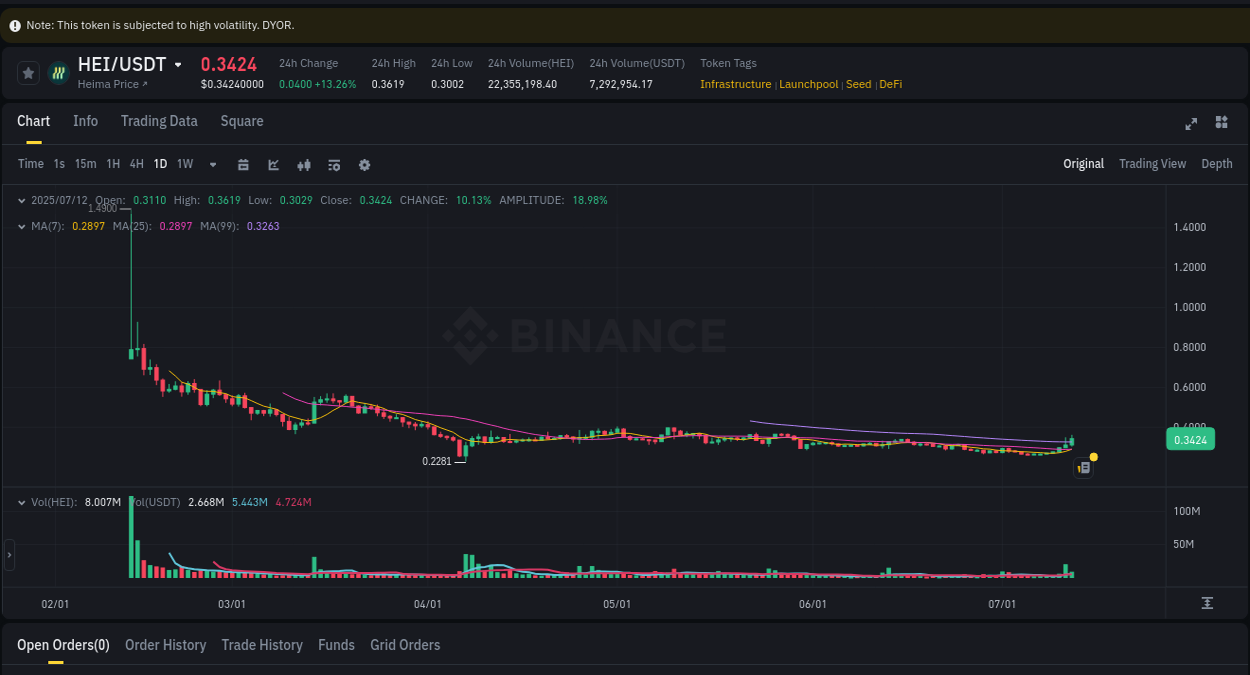The height and width of the screenshot is (675, 1250).
Task: Click the 0.3424 price tag on axis
Action: 1190,439
